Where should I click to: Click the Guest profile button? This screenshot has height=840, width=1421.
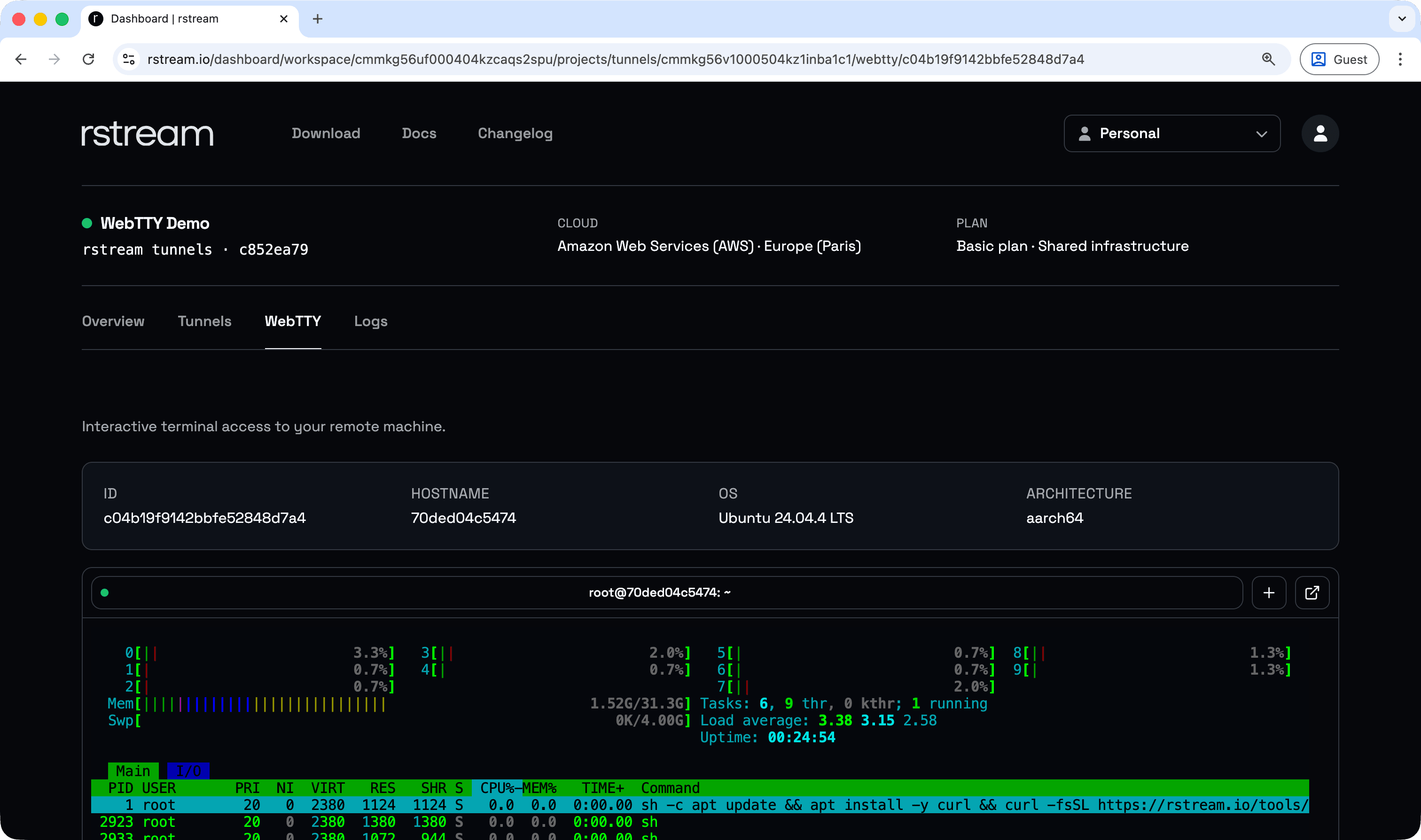pos(1339,59)
